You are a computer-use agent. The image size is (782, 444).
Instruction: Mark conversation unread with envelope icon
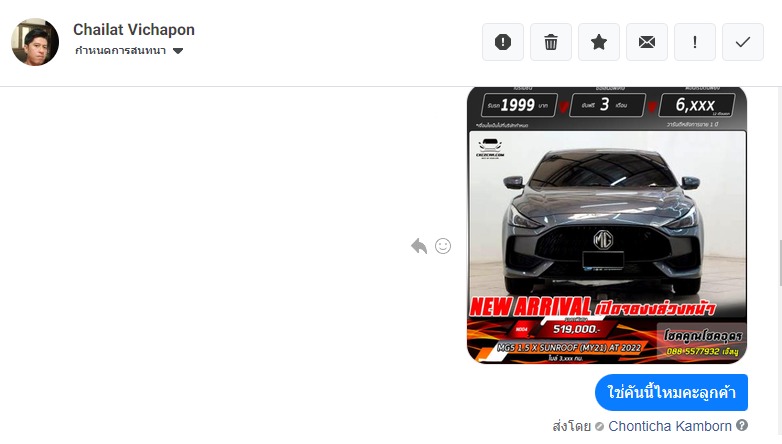[647, 42]
